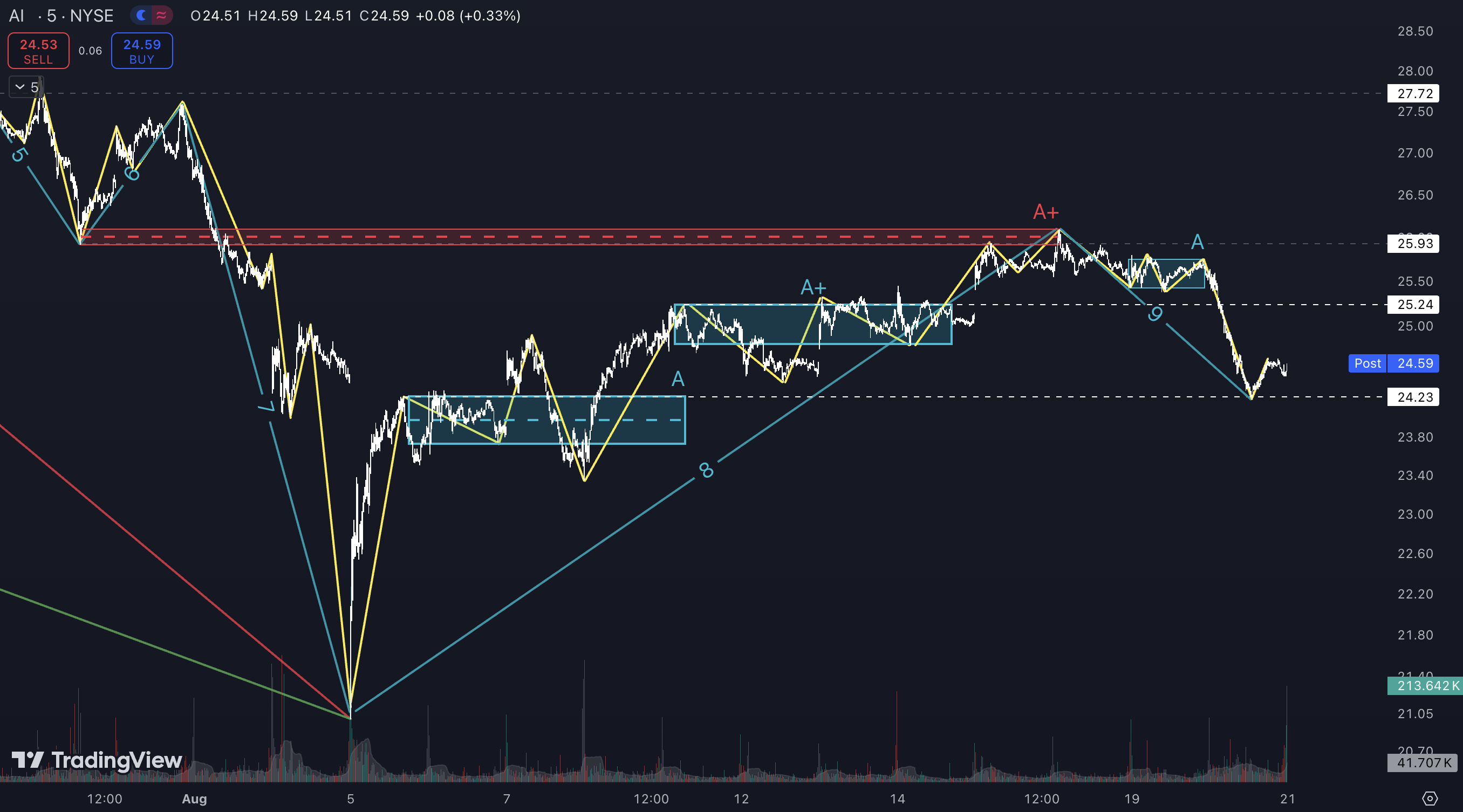The width and height of the screenshot is (1463, 812).
Task: Click the number 9 wave label
Action: [1154, 313]
